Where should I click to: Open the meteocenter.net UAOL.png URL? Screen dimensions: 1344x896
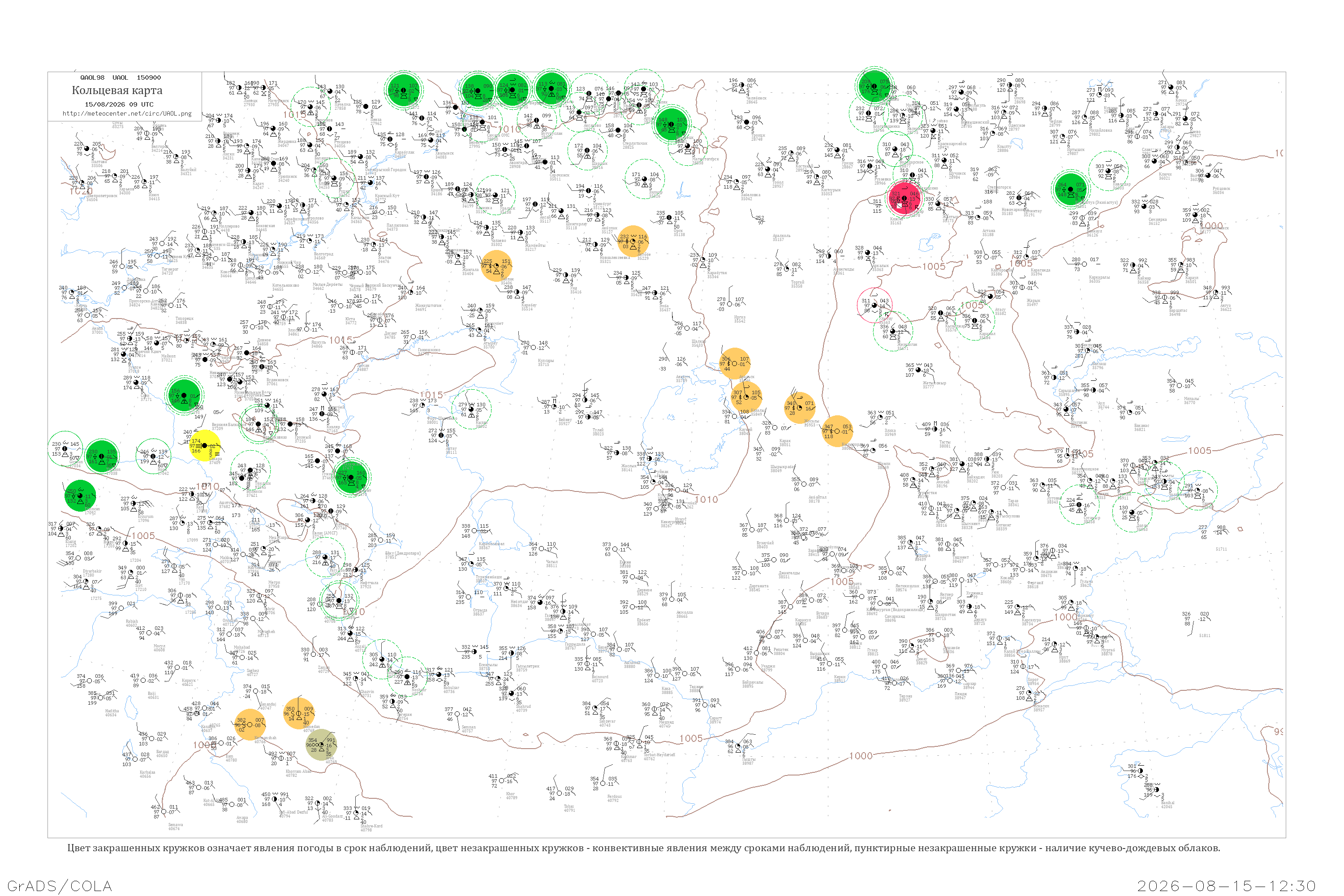pos(127,113)
